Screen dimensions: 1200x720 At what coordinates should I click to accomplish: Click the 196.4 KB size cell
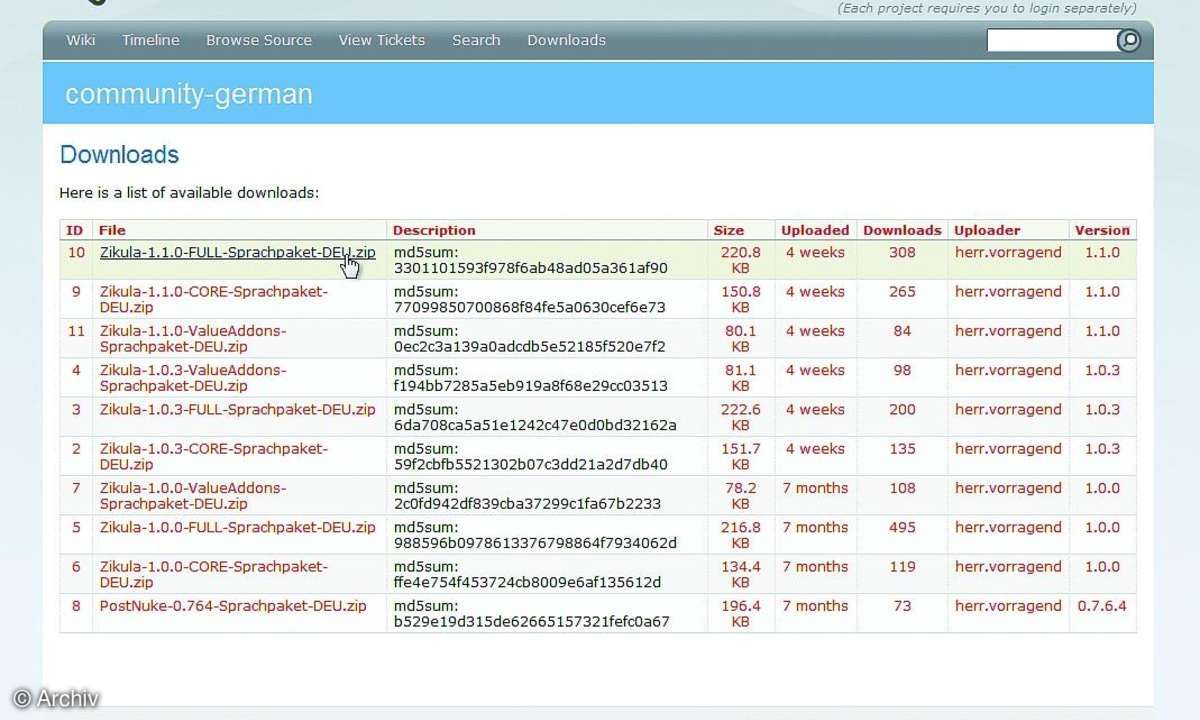(x=740, y=614)
